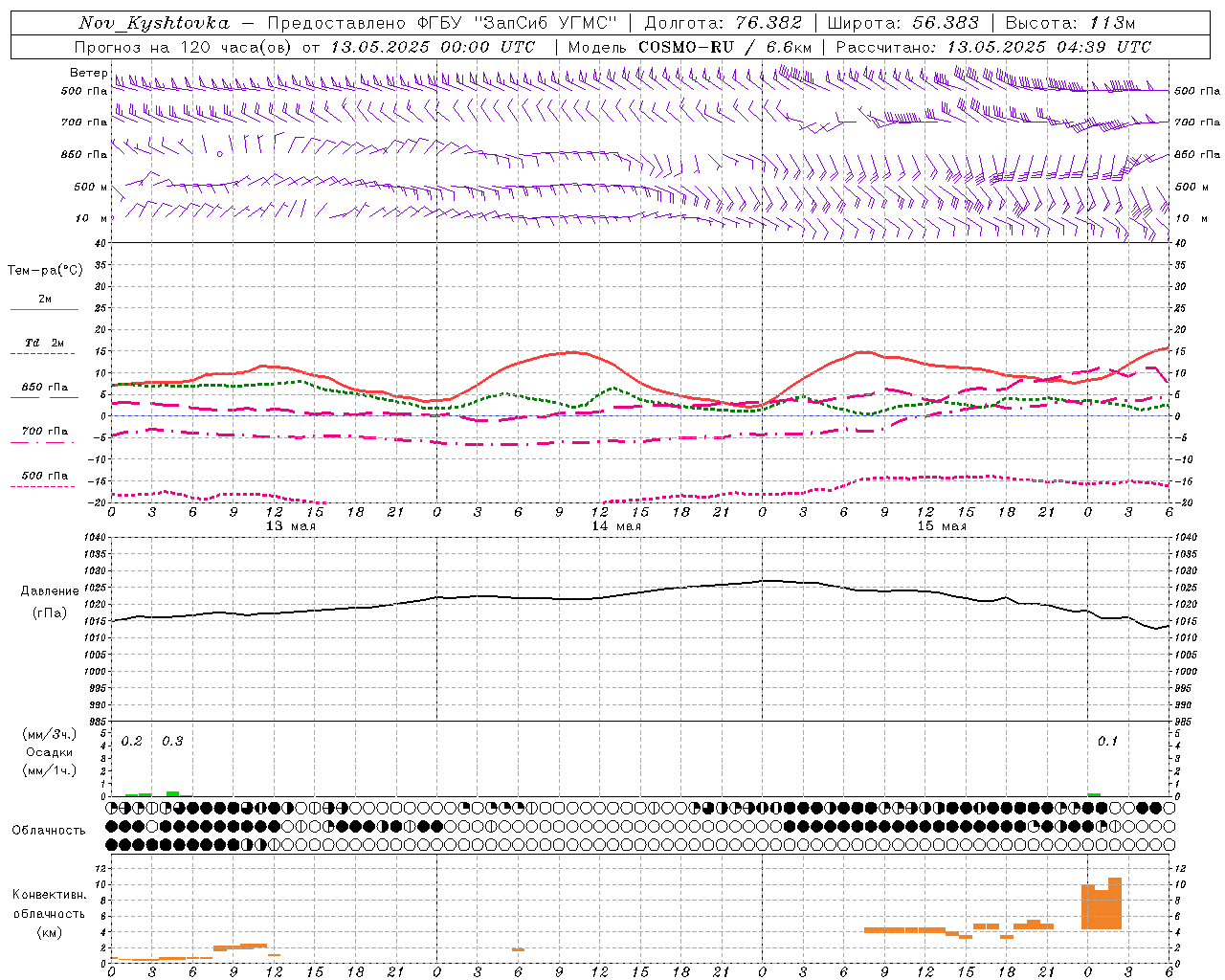The image size is (1225, 980).
Task: Click the "500 гПа" legend entry in temperature panel
Action: tap(45, 476)
